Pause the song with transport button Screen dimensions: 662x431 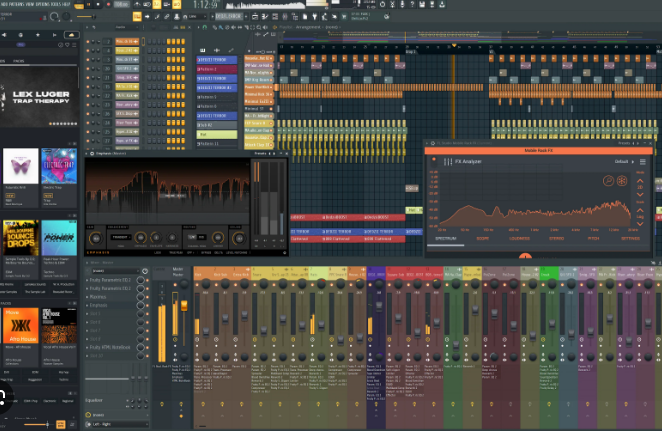pos(89,4)
